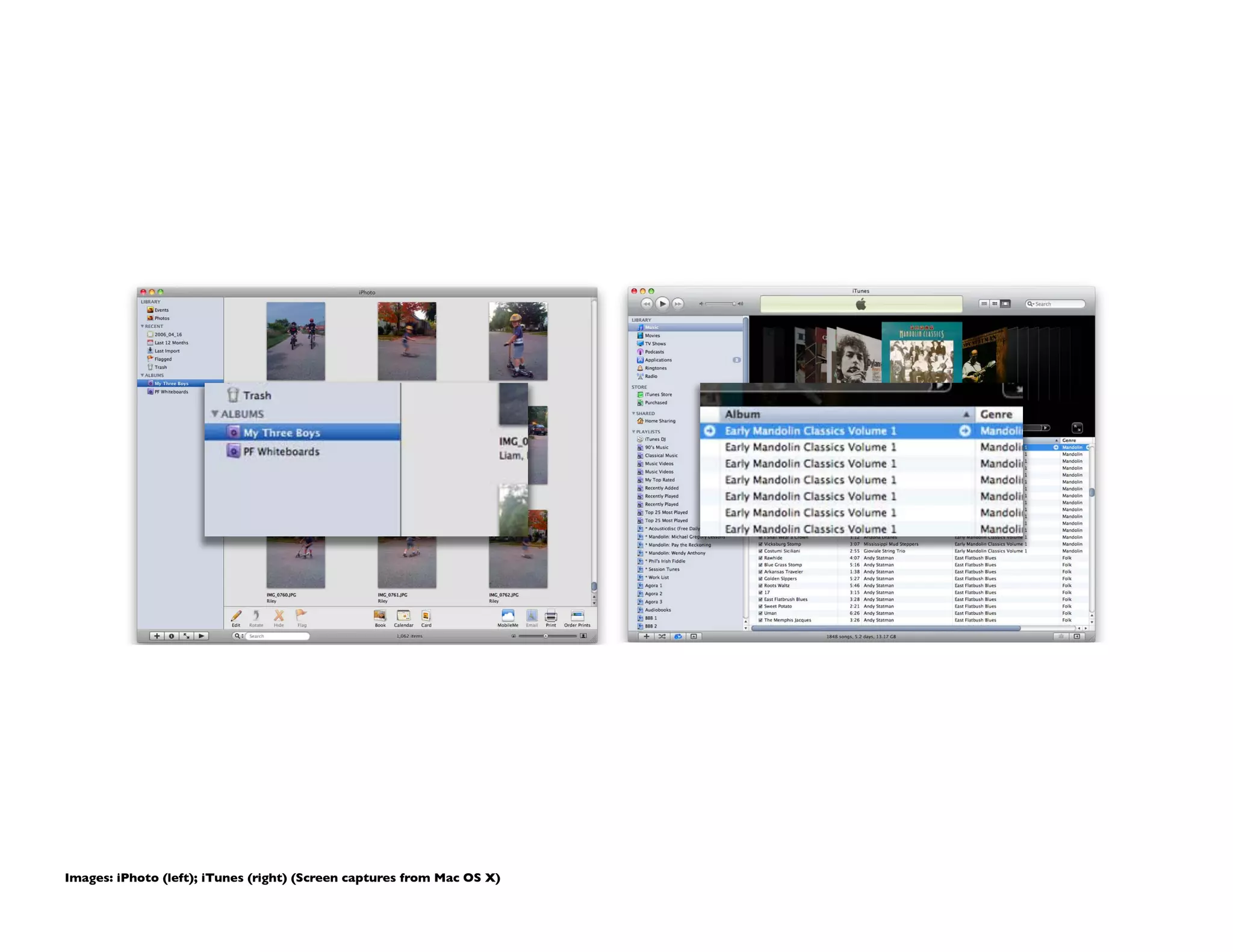Show photo info via iPhoto info button
Image resolution: width=1233 pixels, height=952 pixels.
coord(172,635)
